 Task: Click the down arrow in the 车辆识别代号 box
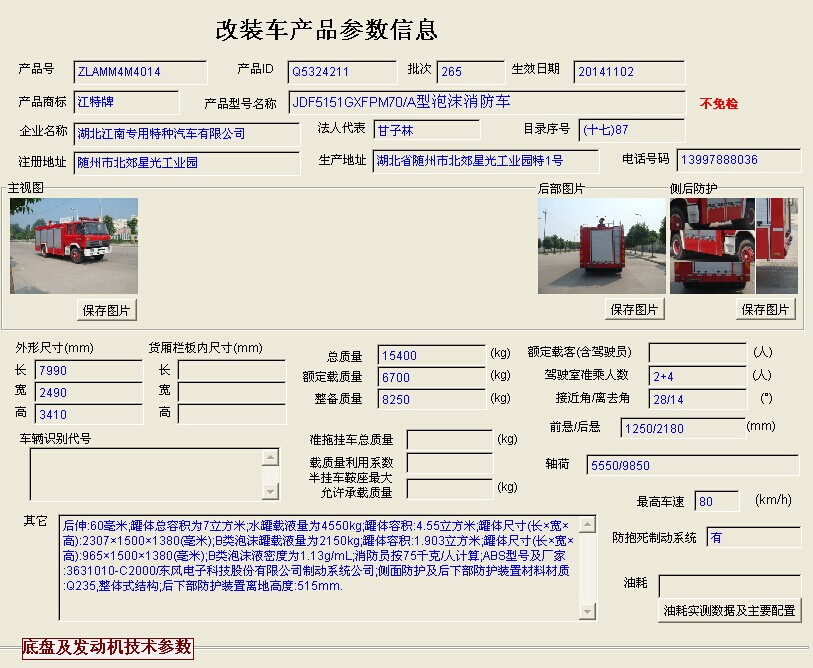point(270,491)
